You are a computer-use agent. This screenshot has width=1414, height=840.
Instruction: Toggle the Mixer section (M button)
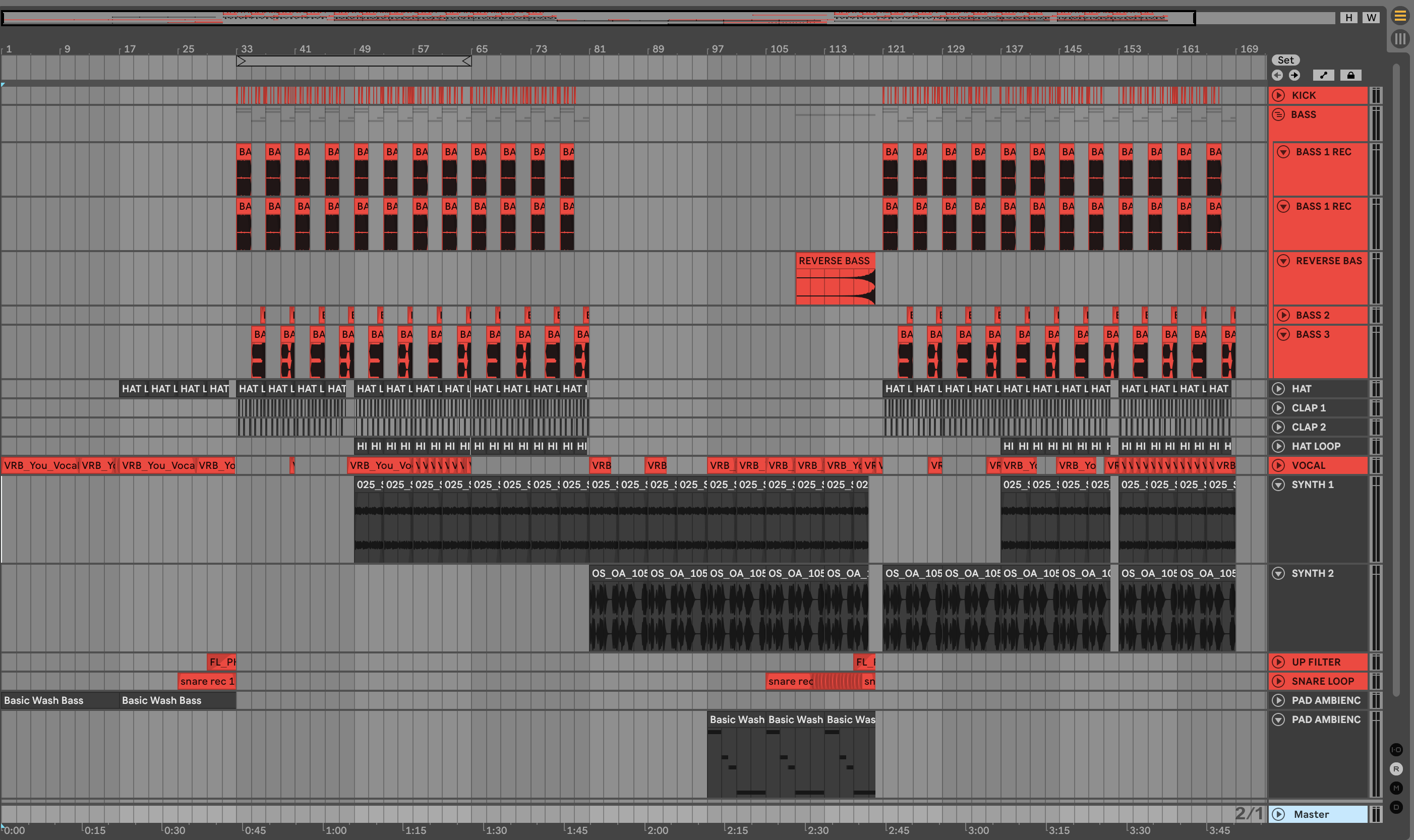pos(1396,788)
